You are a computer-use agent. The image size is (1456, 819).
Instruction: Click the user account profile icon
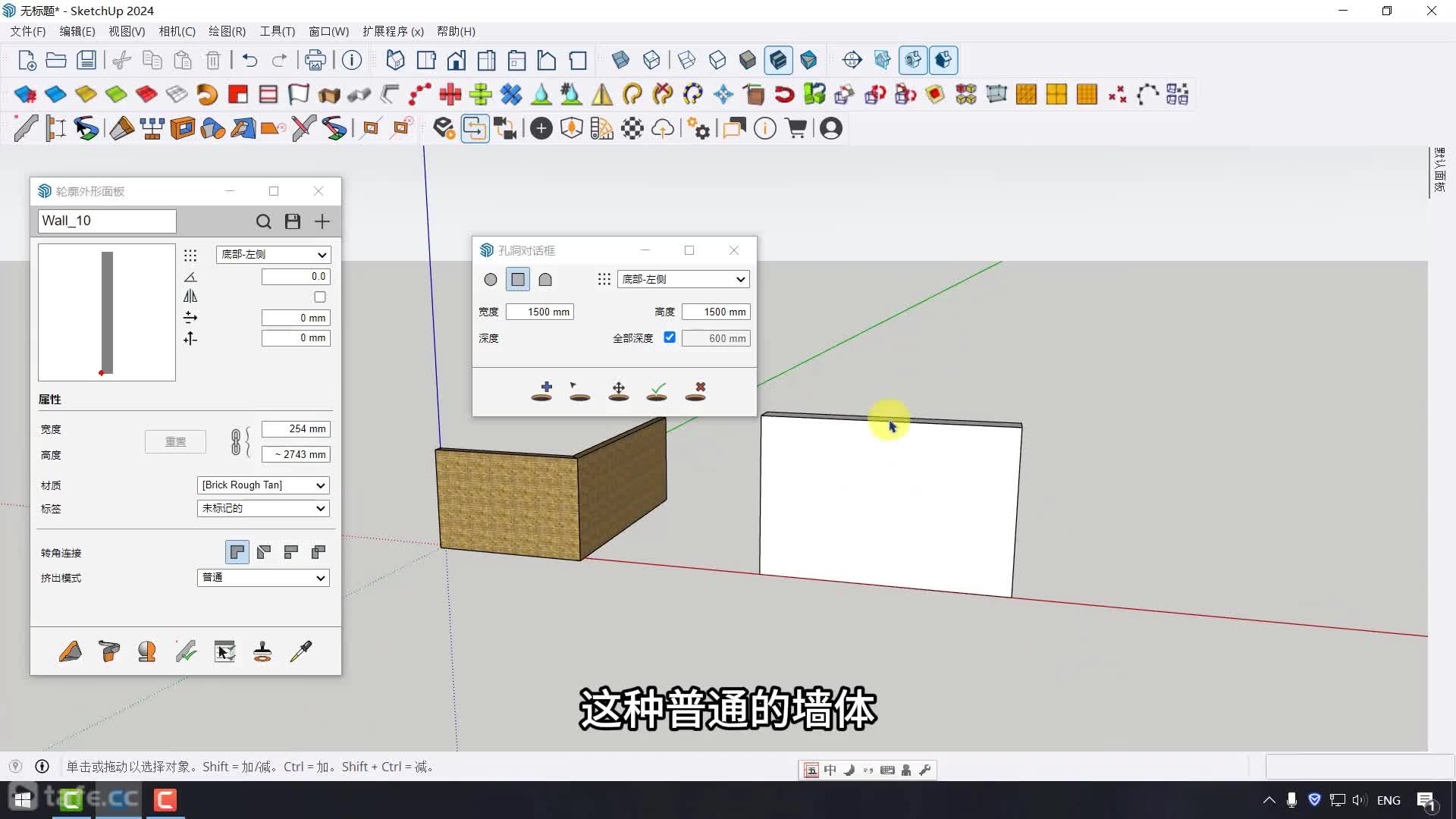click(831, 129)
